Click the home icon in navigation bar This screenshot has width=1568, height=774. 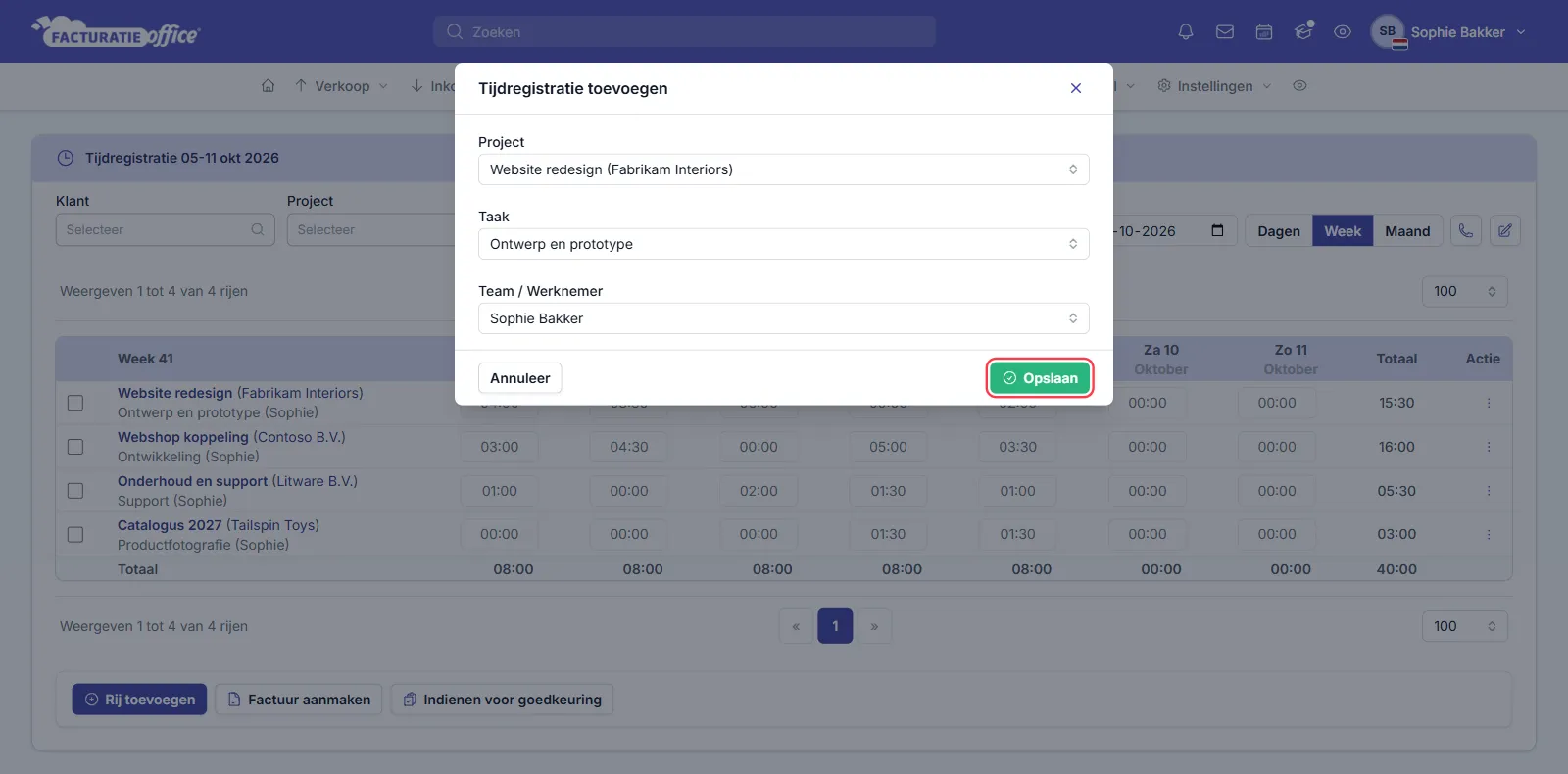[x=268, y=86]
